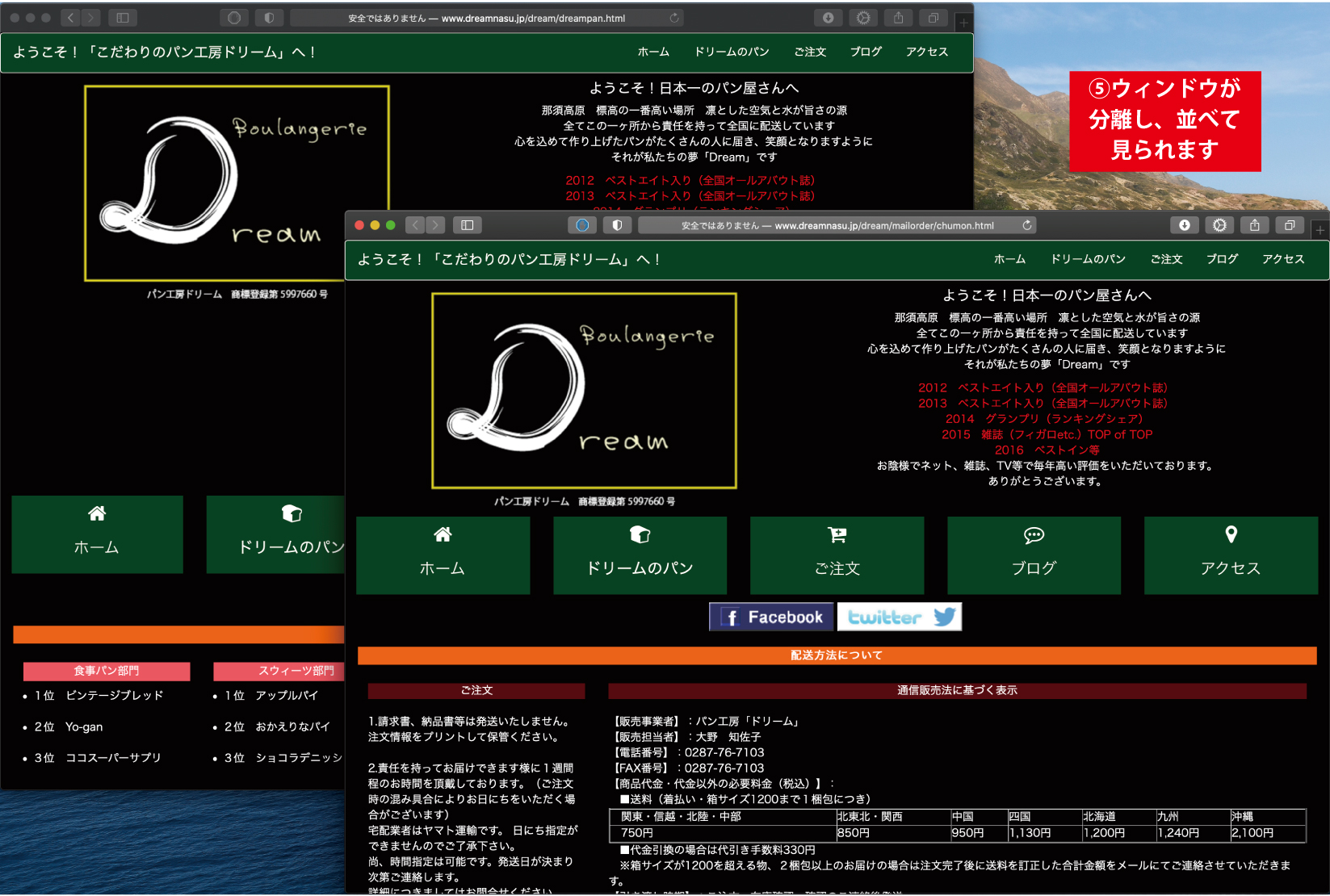The width and height of the screenshot is (1330, 896).
Task: Click the 北海道 1,200円 shipping price cell
Action: (1118, 833)
